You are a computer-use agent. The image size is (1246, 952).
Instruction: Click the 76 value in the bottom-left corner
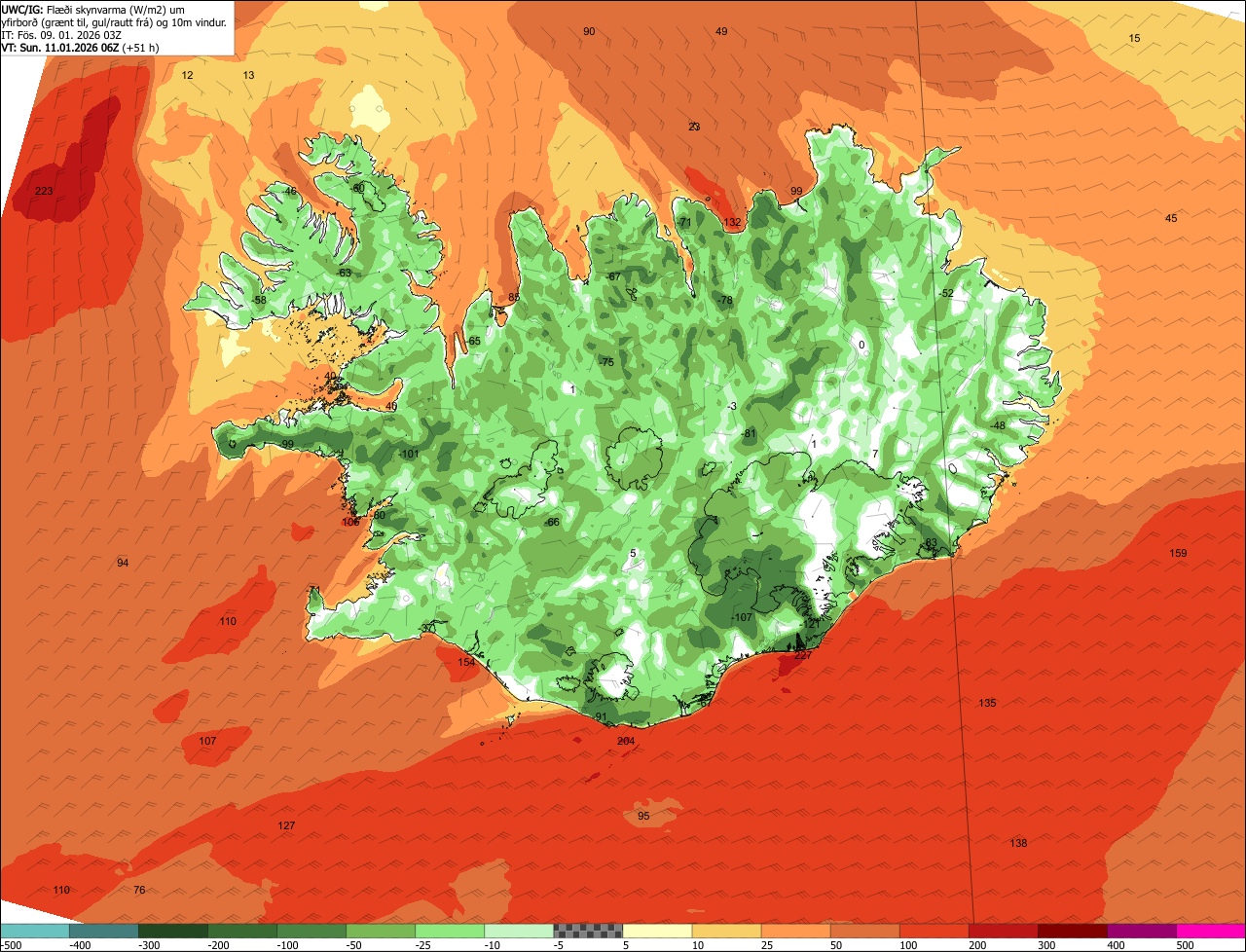[x=139, y=890]
